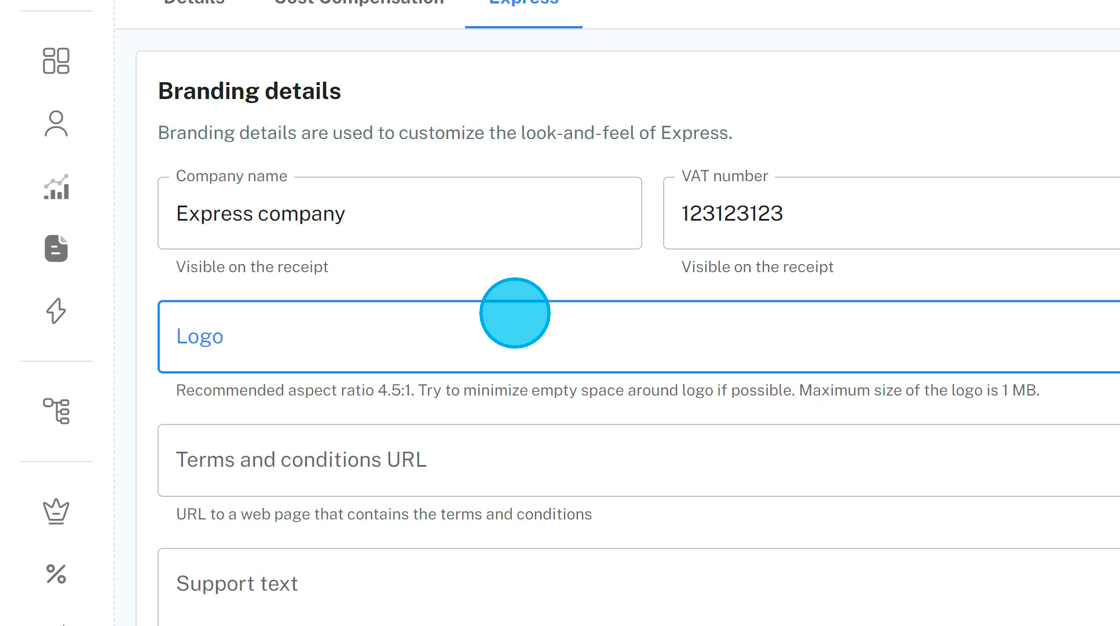Click the Support text field
Image resolution: width=1120 pixels, height=626 pixels.
638,584
